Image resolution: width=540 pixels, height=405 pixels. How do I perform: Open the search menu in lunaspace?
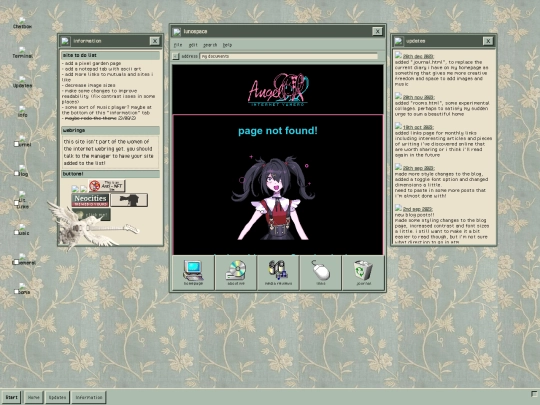[210, 45]
